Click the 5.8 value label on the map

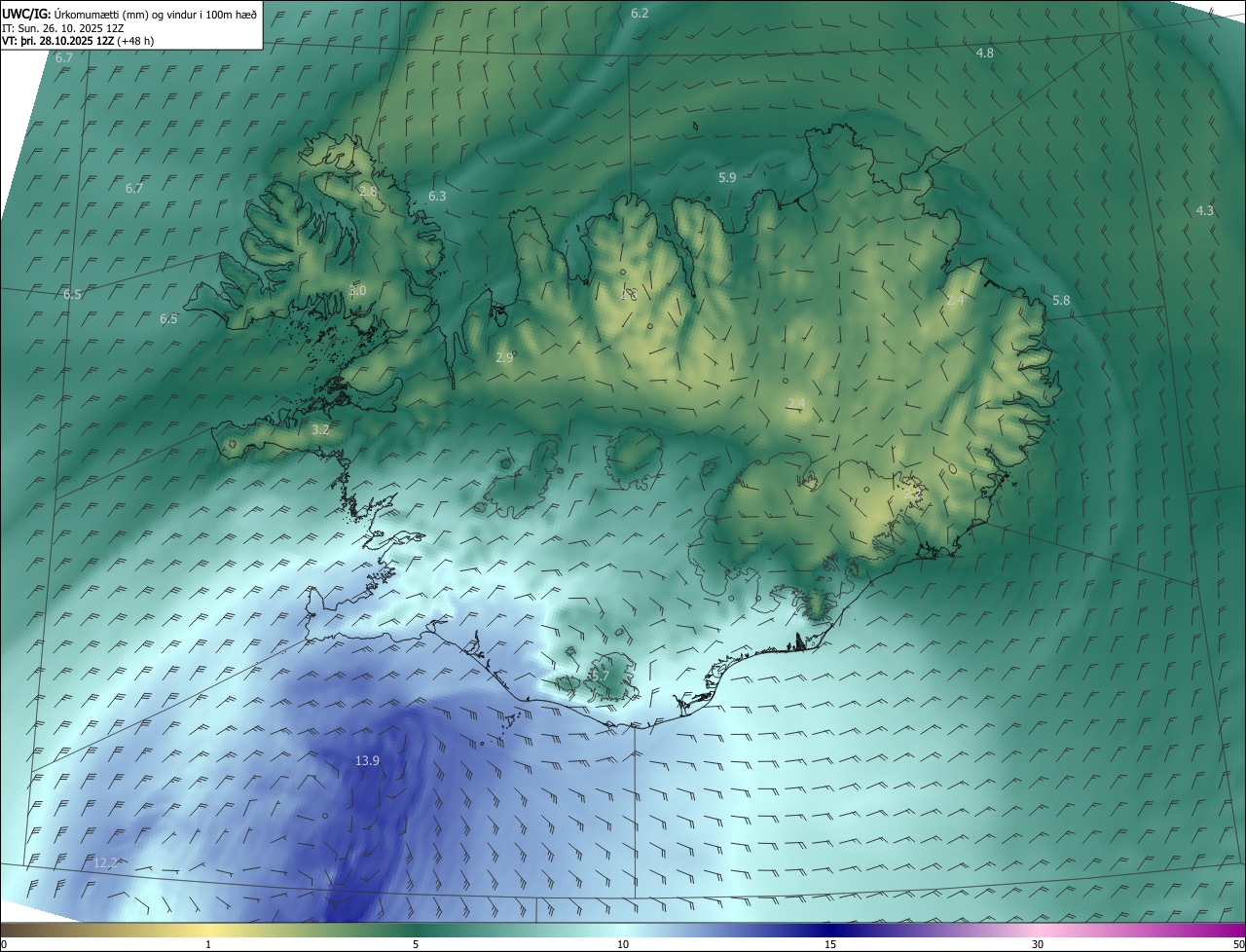pos(1061,301)
